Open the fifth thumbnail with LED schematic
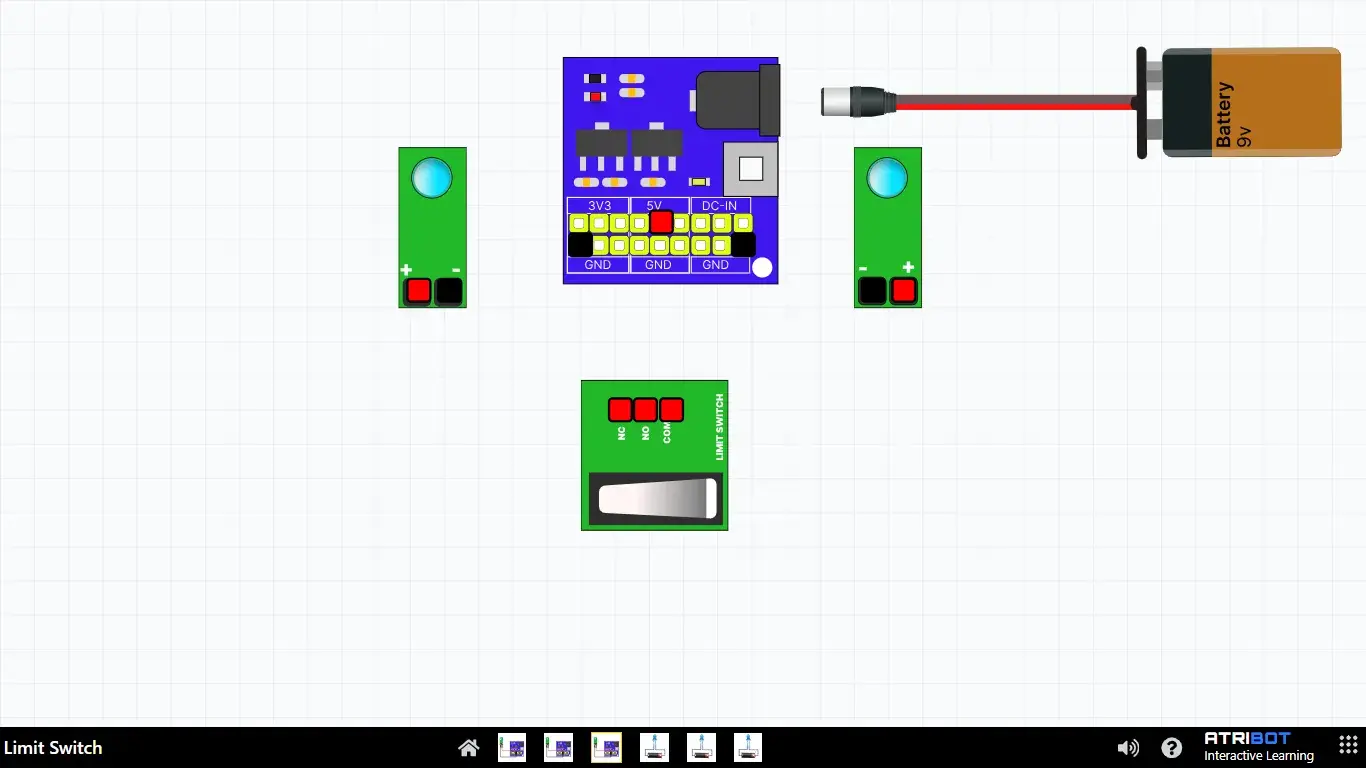This screenshot has height=768, width=1366. (x=701, y=748)
